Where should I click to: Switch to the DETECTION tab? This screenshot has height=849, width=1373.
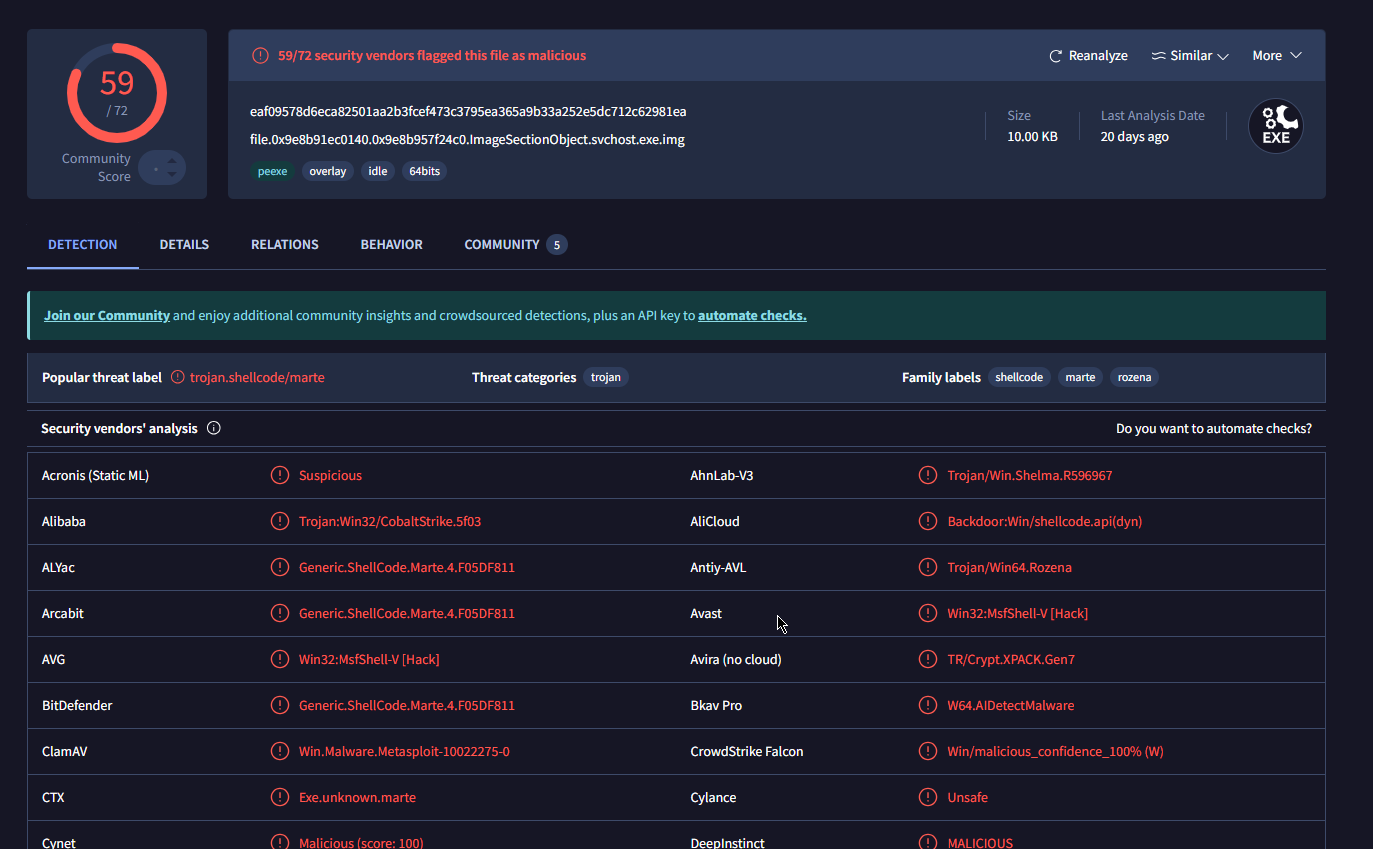[x=83, y=245]
